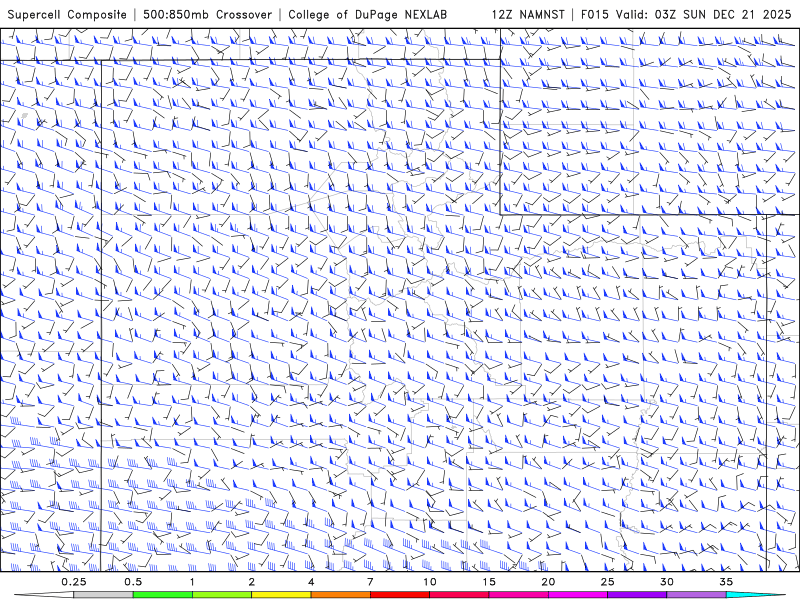The width and height of the screenshot is (800, 600).
Task: Click the gray 0.25–0.5 colorbar segment
Action: 103,595
